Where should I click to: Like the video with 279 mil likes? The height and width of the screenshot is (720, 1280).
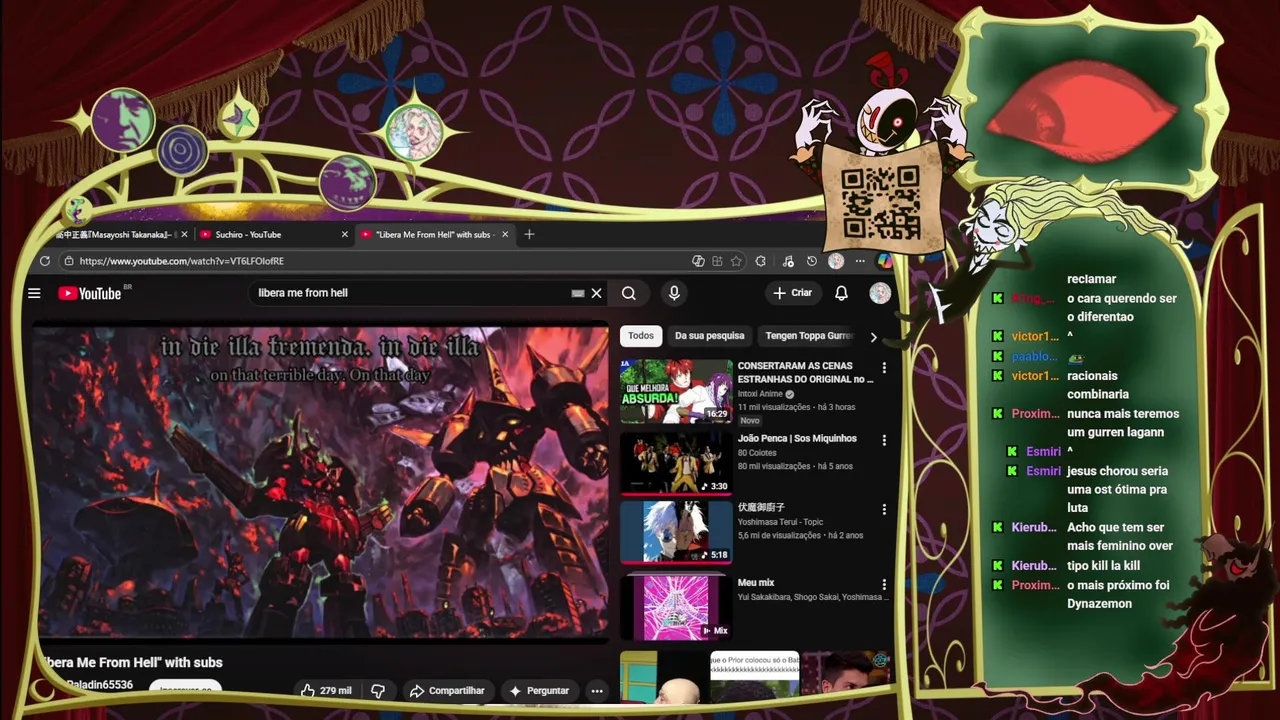coord(326,691)
